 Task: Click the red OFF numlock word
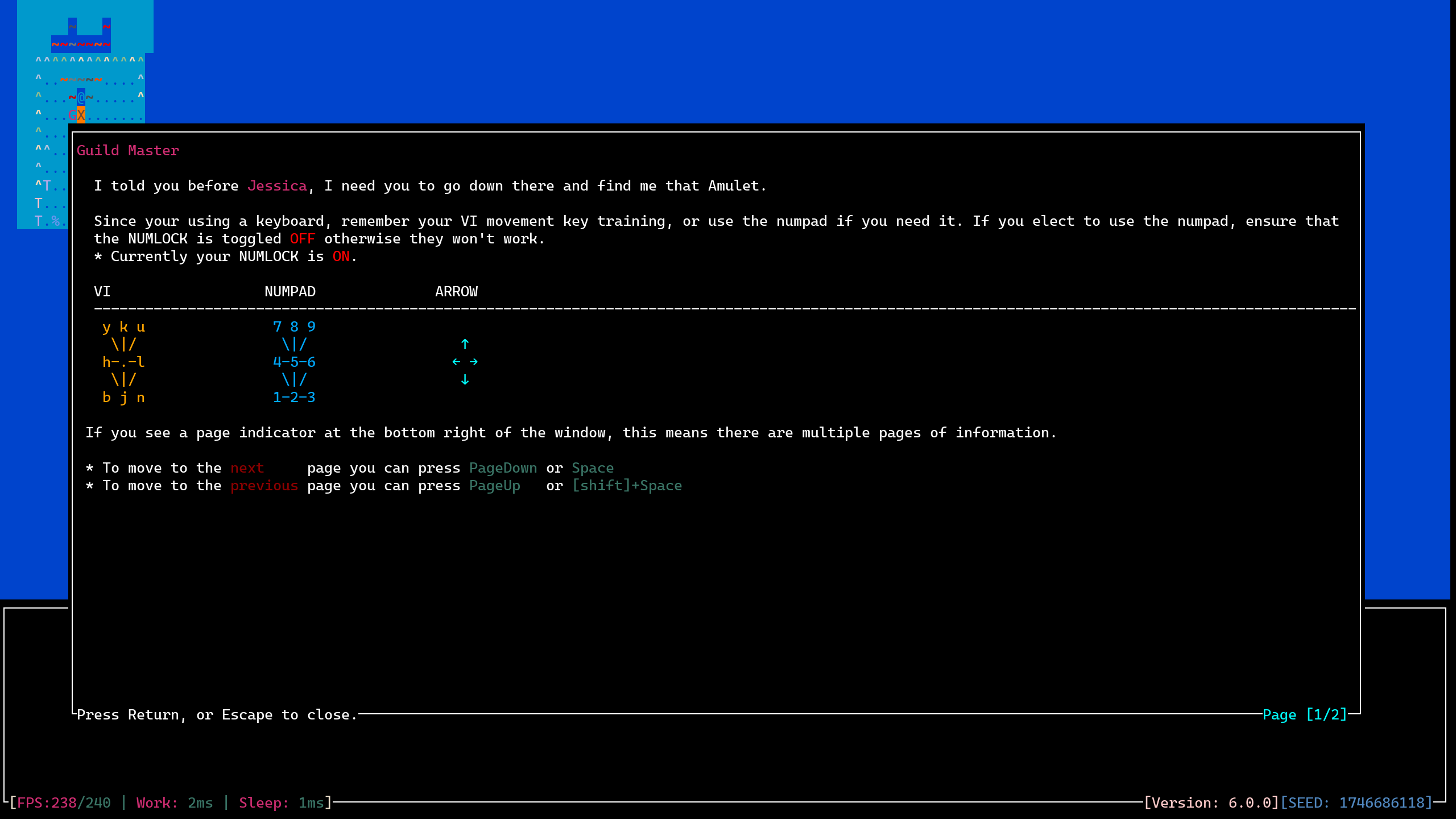tap(302, 239)
